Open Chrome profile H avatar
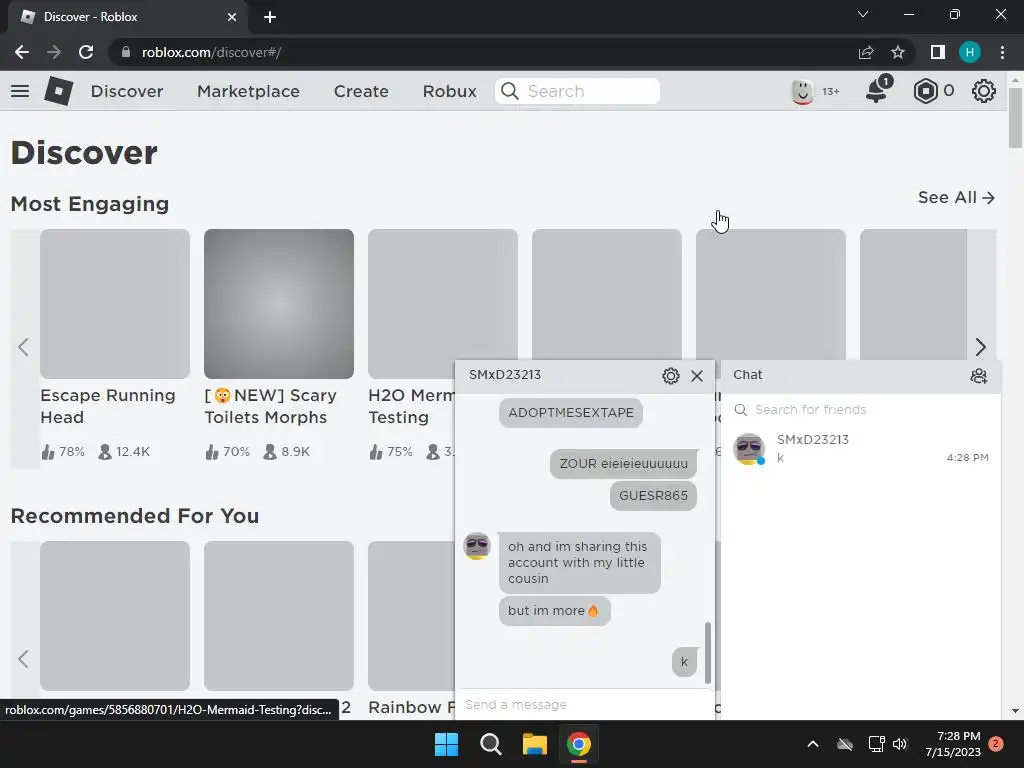The width and height of the screenshot is (1024, 768). coord(970,52)
